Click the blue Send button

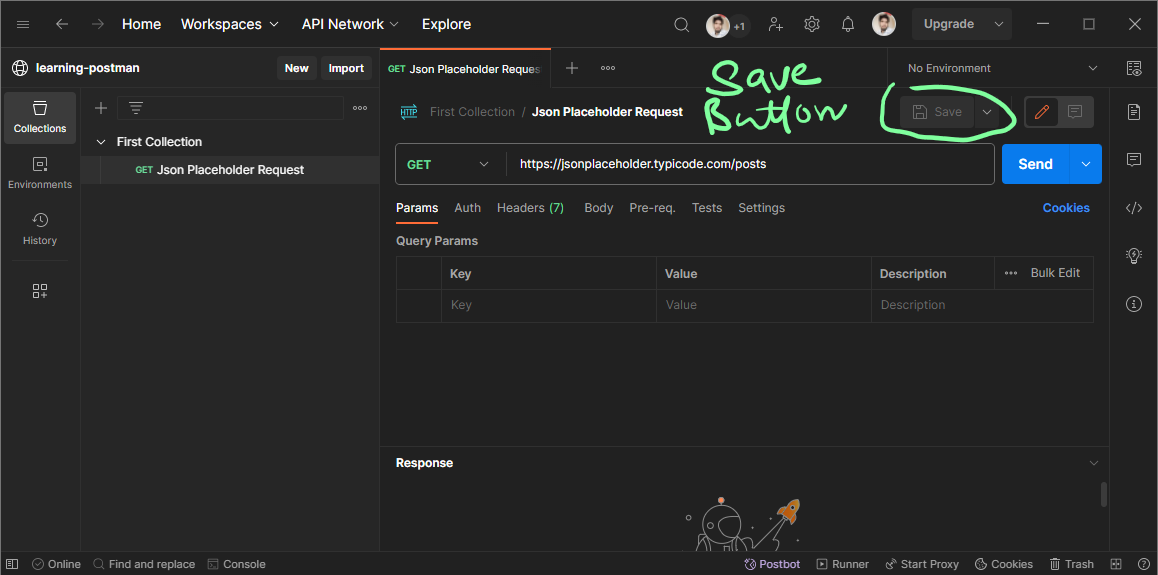[1035, 164]
